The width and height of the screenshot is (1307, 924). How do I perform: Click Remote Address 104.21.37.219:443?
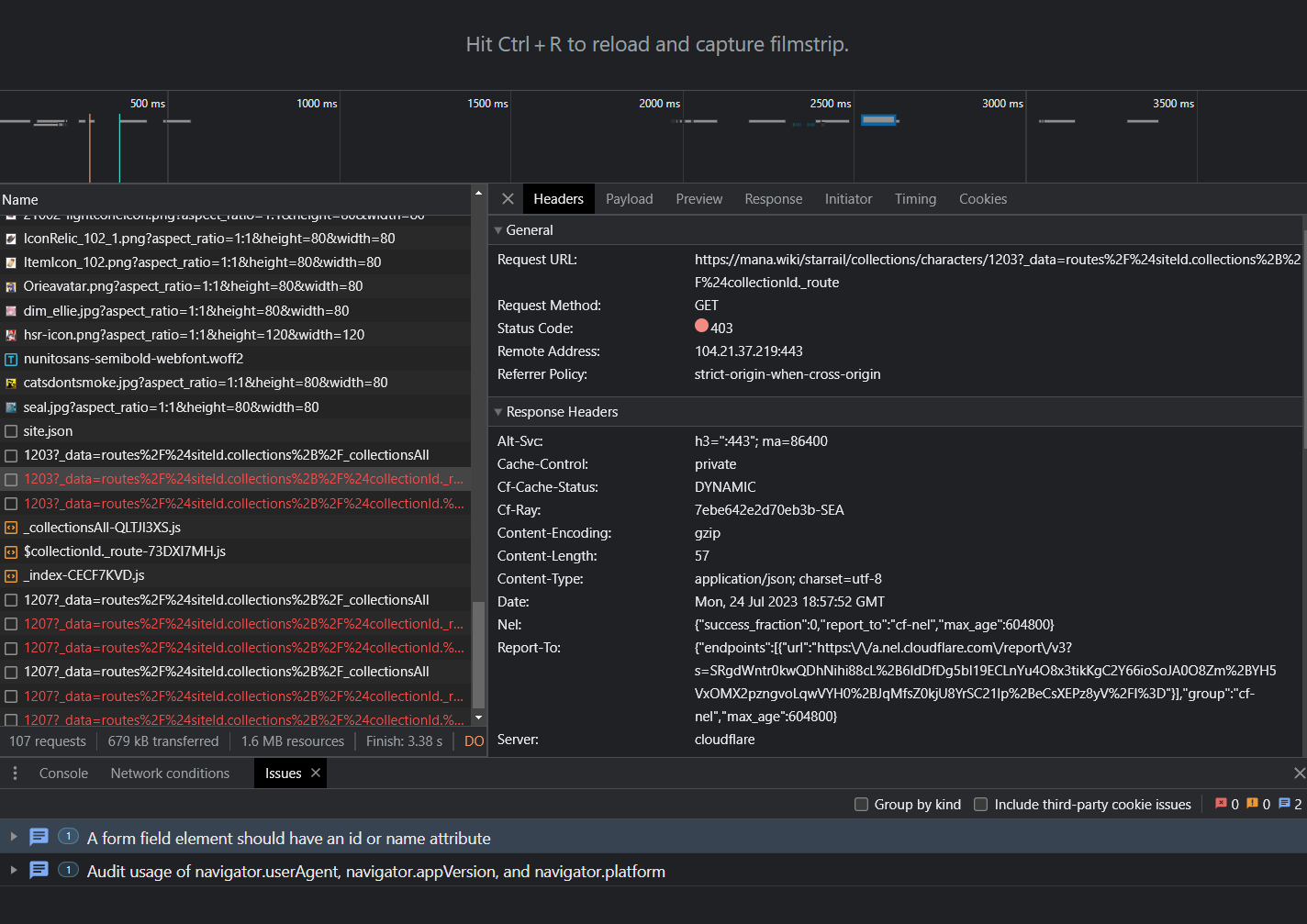click(749, 351)
